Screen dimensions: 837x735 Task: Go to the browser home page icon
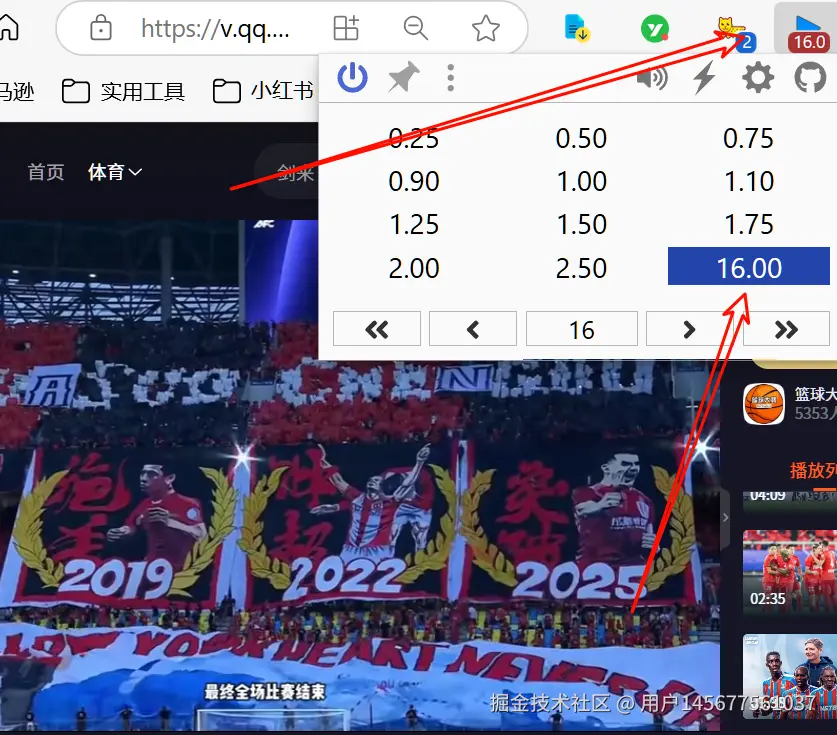9,27
